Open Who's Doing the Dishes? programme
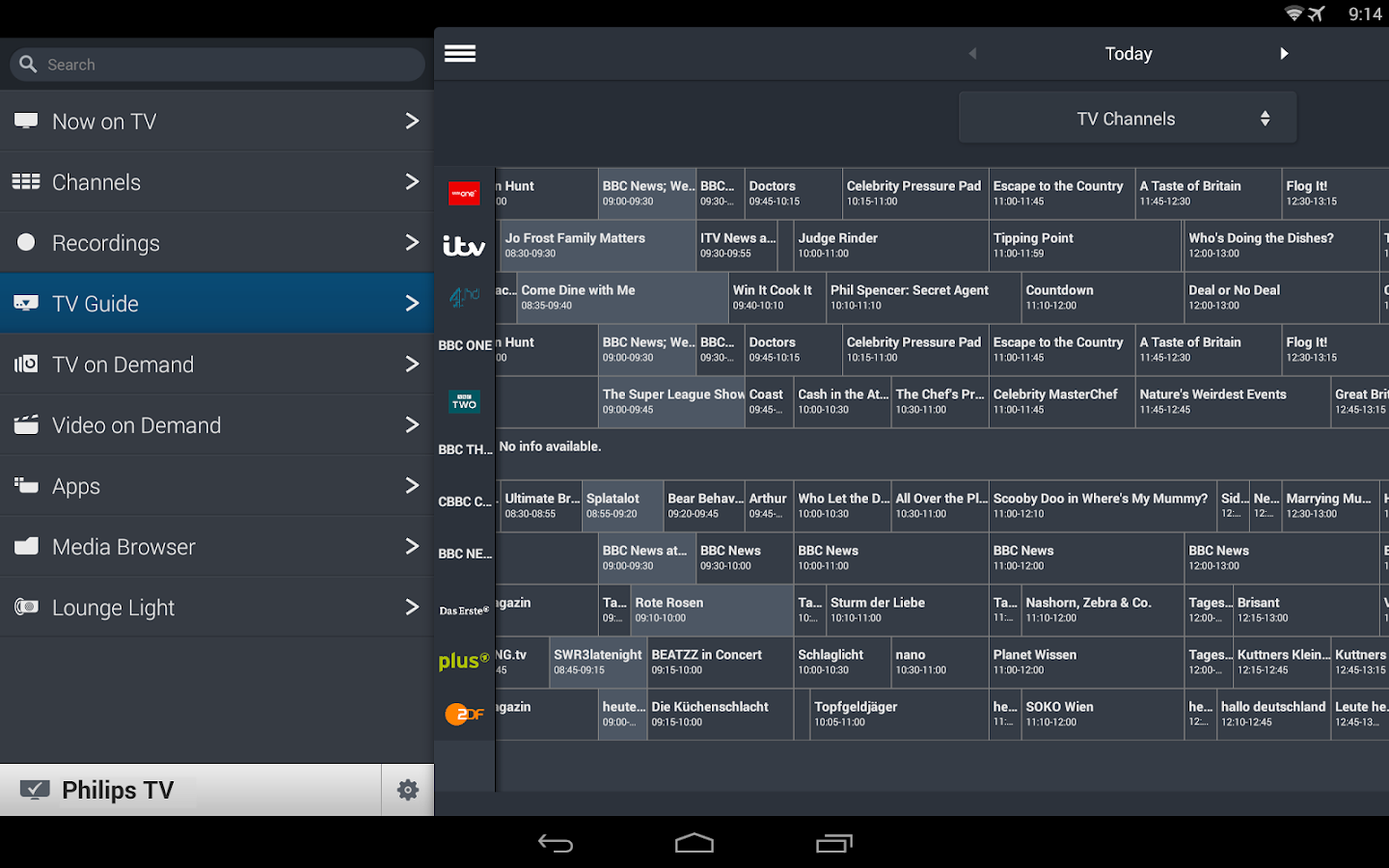 1282,246
